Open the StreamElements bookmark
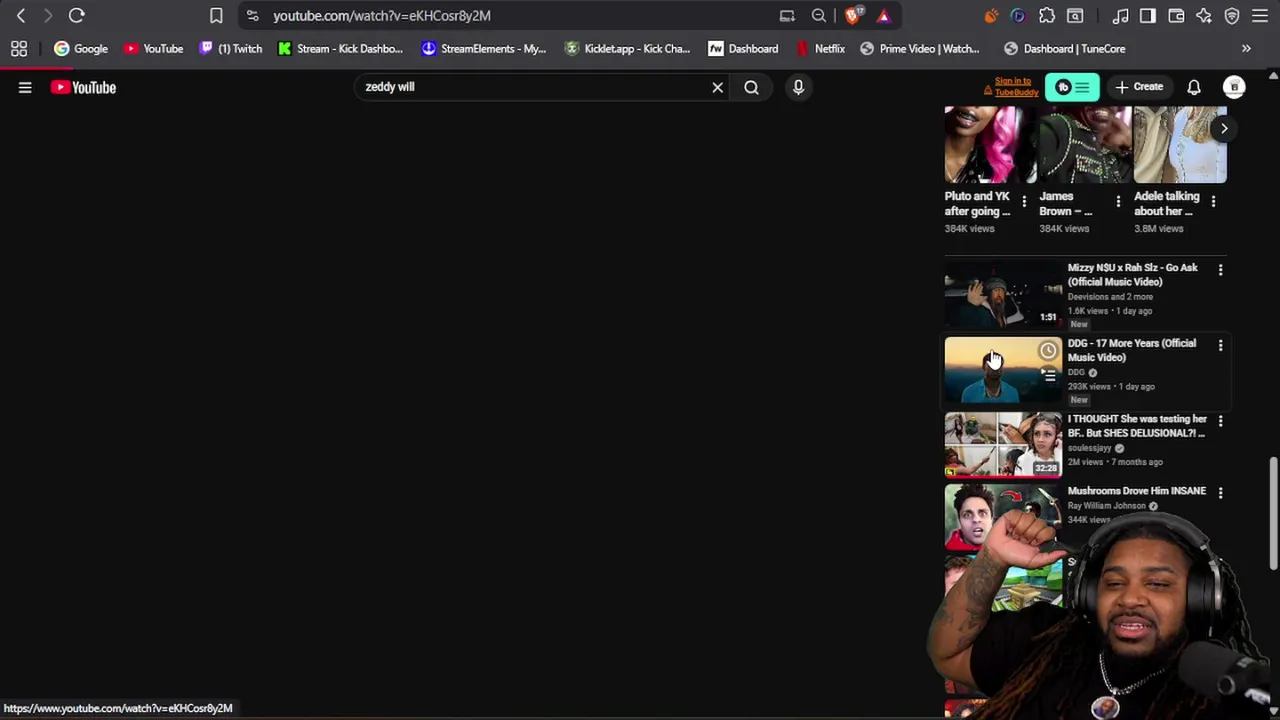Viewport: 1280px width, 720px height. (484, 48)
